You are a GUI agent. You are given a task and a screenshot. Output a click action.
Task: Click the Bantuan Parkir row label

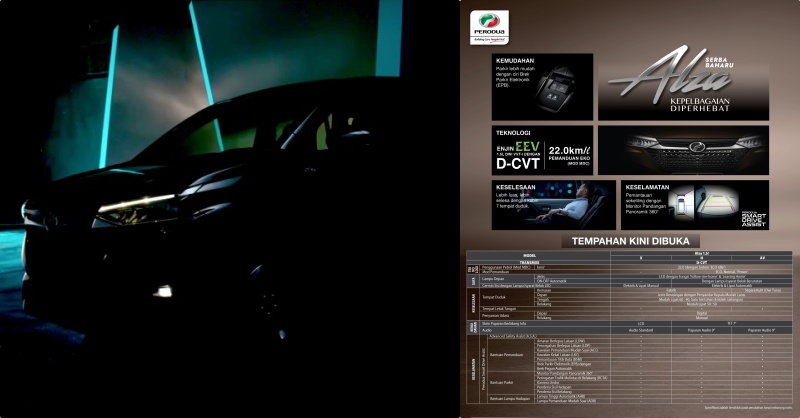pos(501,382)
